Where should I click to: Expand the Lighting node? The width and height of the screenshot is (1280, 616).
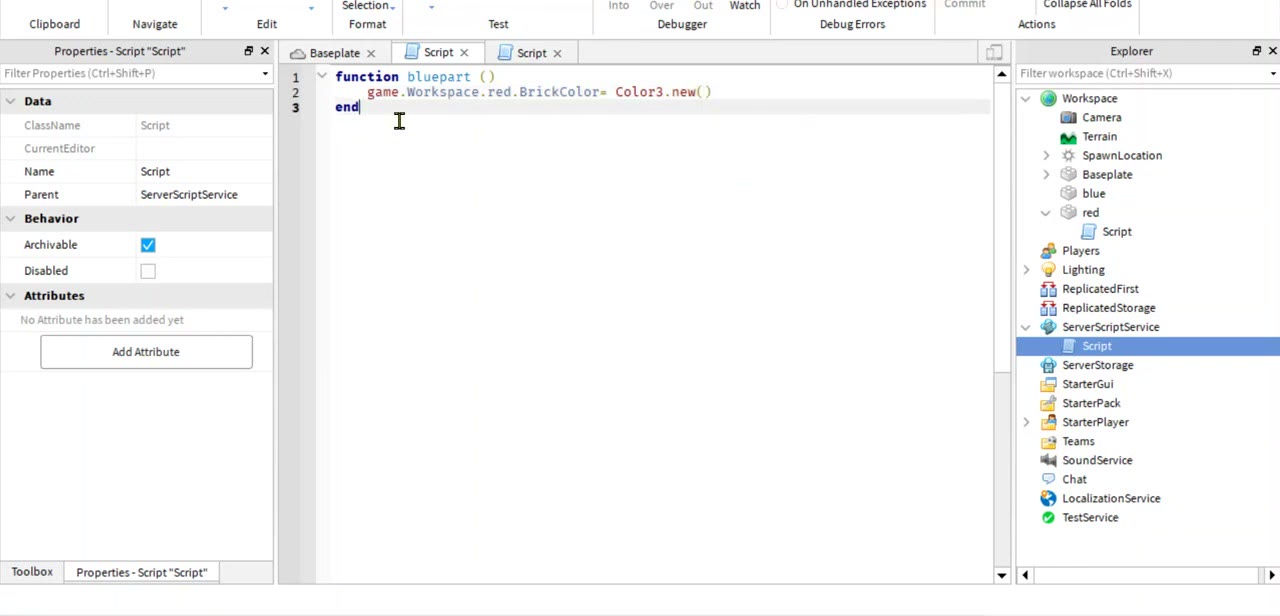coord(1026,270)
